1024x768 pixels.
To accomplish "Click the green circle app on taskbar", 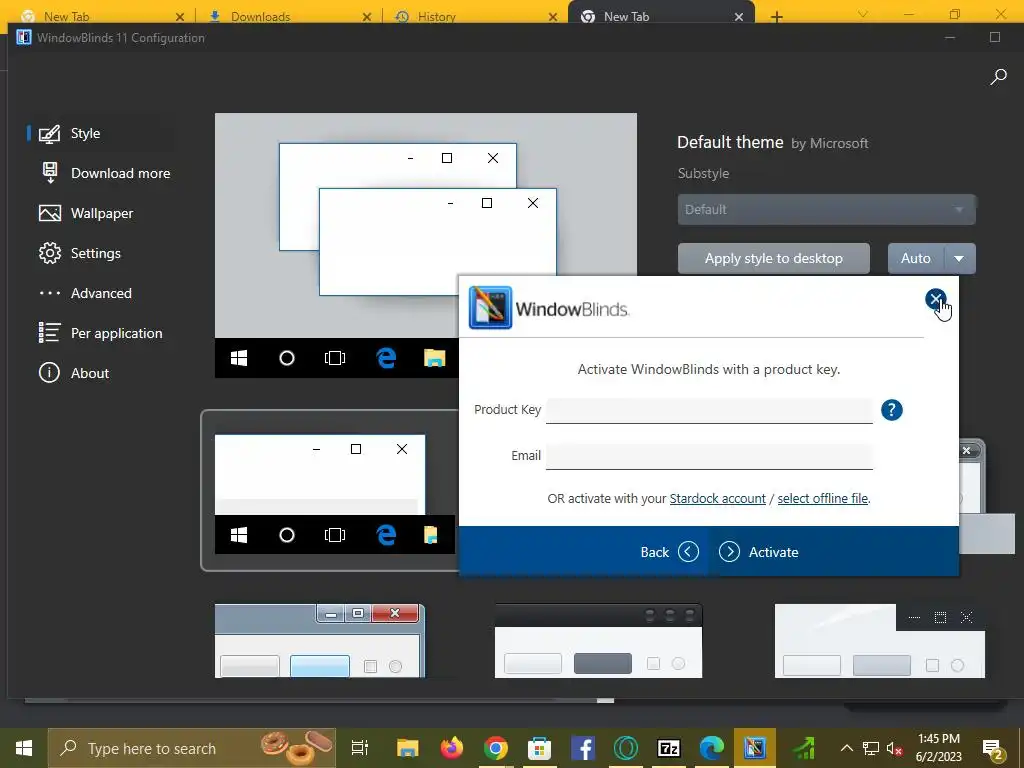I will point(626,748).
